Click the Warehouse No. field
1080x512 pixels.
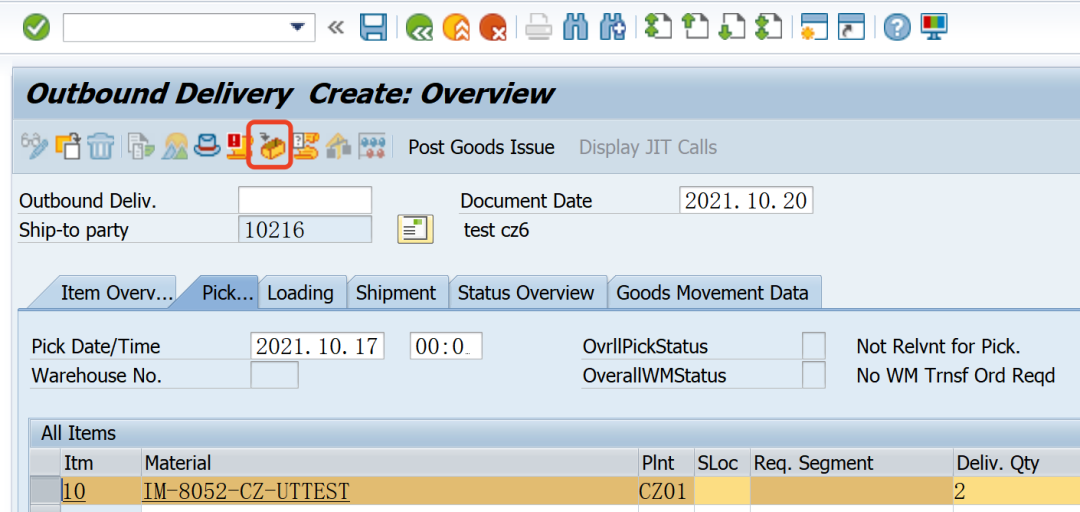click(274, 376)
